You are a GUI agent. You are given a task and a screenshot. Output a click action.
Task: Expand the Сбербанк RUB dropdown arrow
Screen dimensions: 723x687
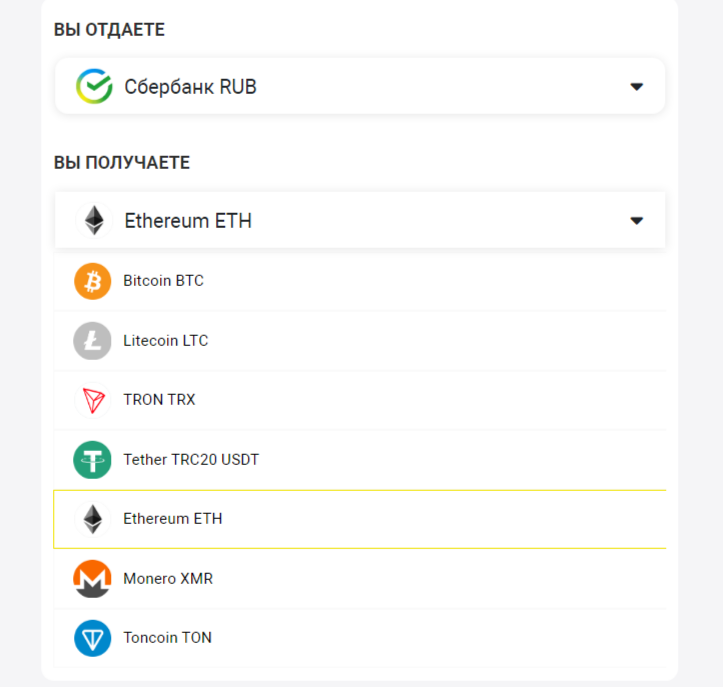636,87
